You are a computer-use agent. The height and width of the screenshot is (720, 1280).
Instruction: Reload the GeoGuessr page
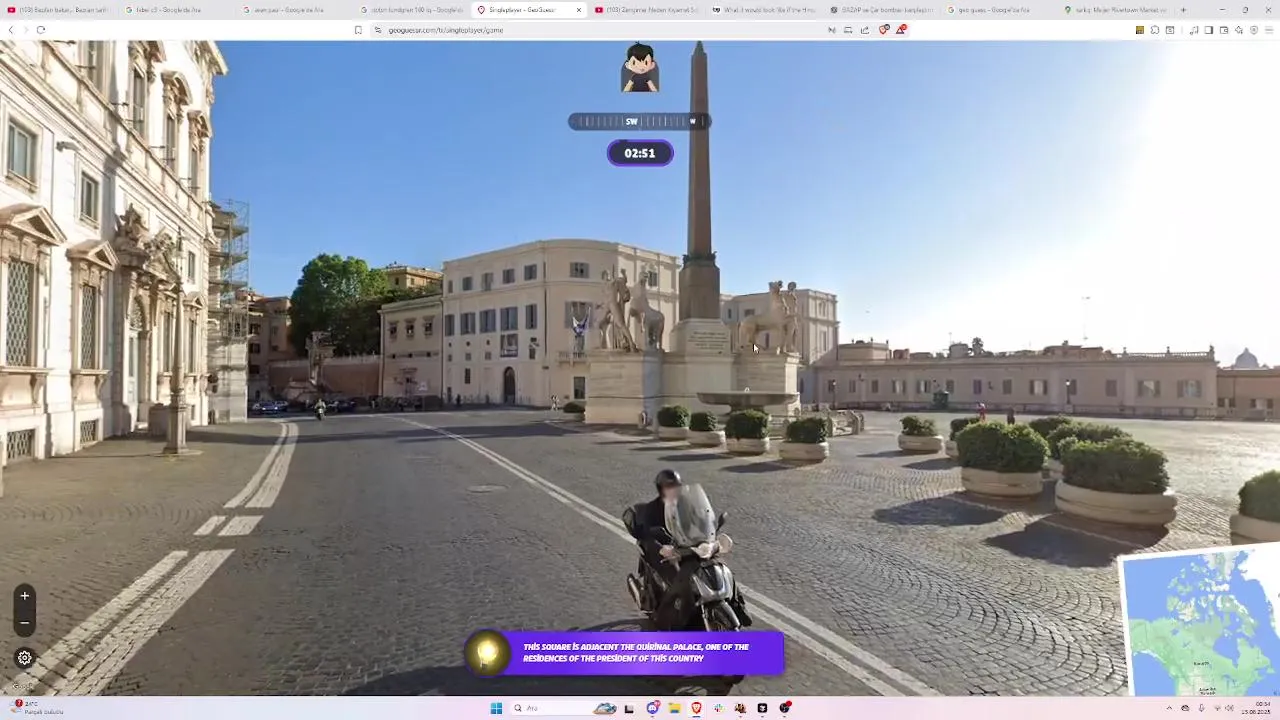click(x=41, y=30)
